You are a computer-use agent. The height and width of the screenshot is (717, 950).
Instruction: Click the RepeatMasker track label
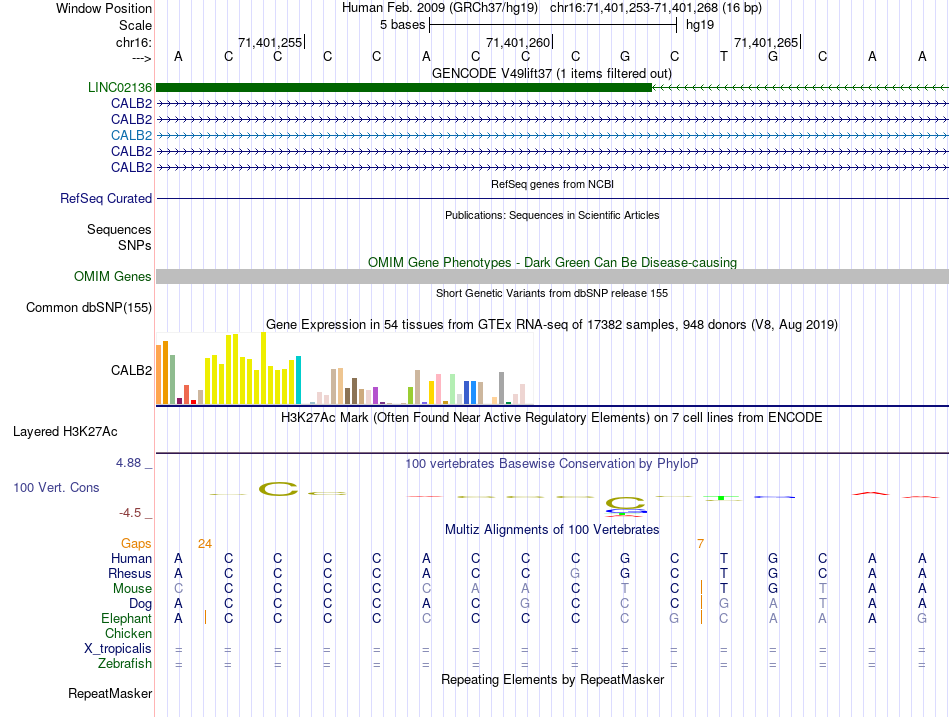pyautogui.click(x=110, y=693)
